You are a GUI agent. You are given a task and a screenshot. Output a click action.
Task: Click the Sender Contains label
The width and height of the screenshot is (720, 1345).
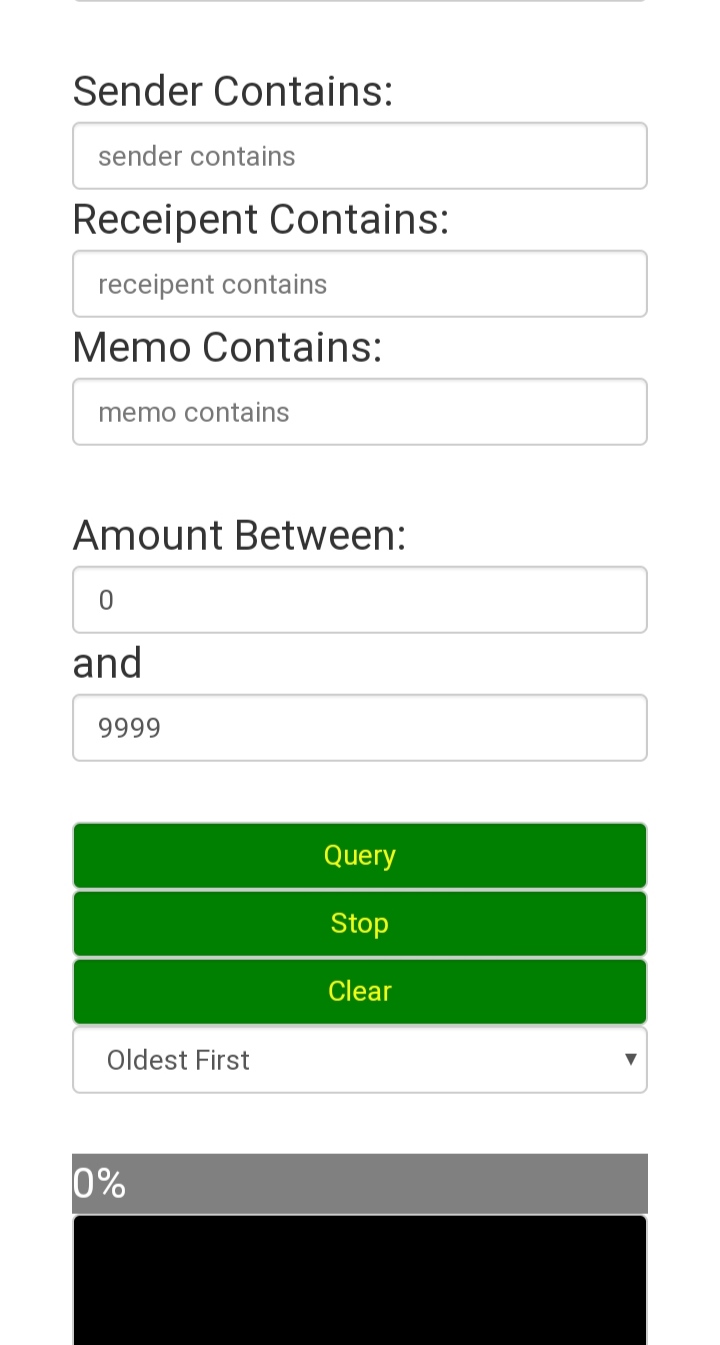(233, 91)
